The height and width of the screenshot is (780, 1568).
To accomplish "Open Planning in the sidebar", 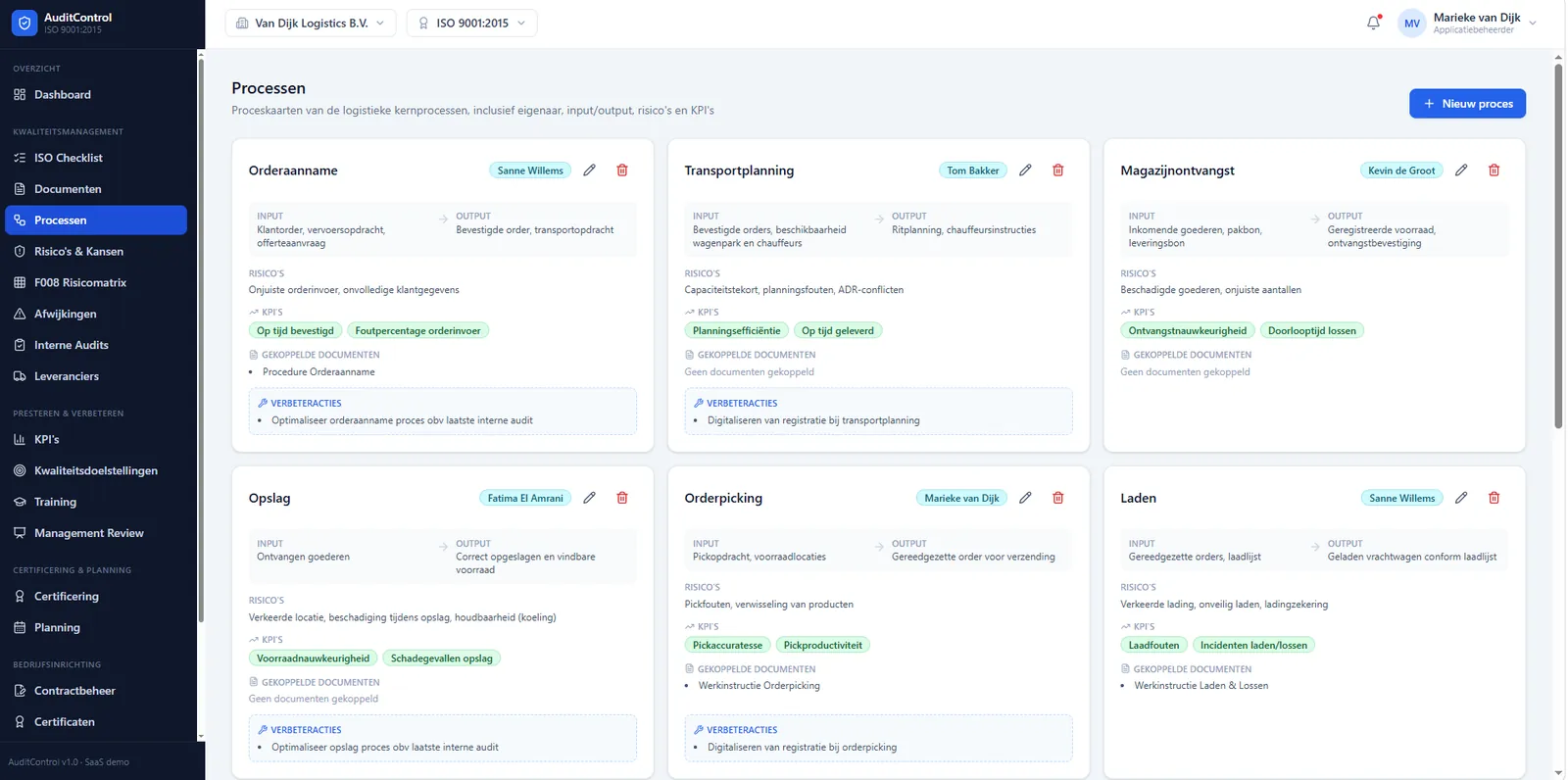I will 96,628.
